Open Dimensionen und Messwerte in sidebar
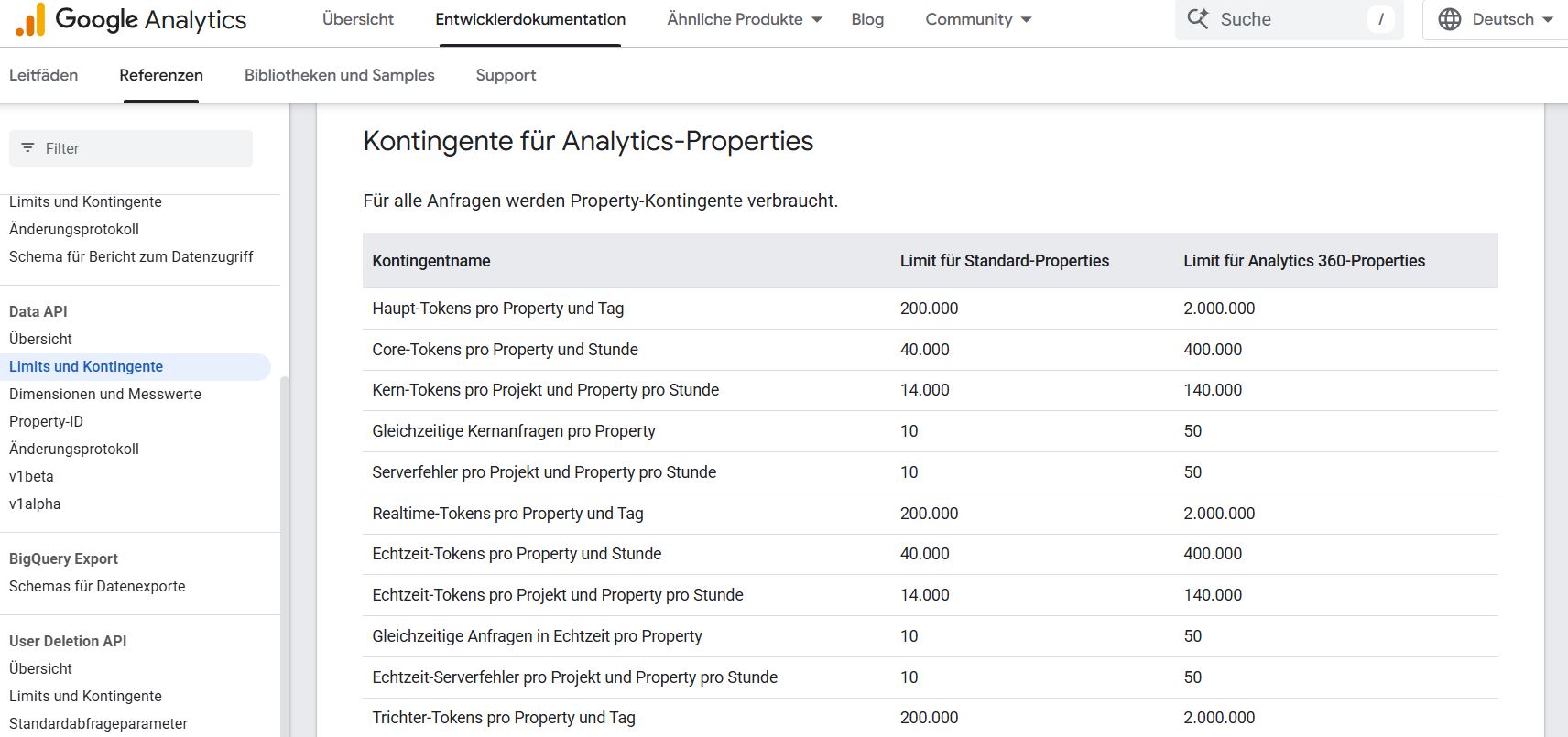The image size is (1568, 737). [105, 394]
